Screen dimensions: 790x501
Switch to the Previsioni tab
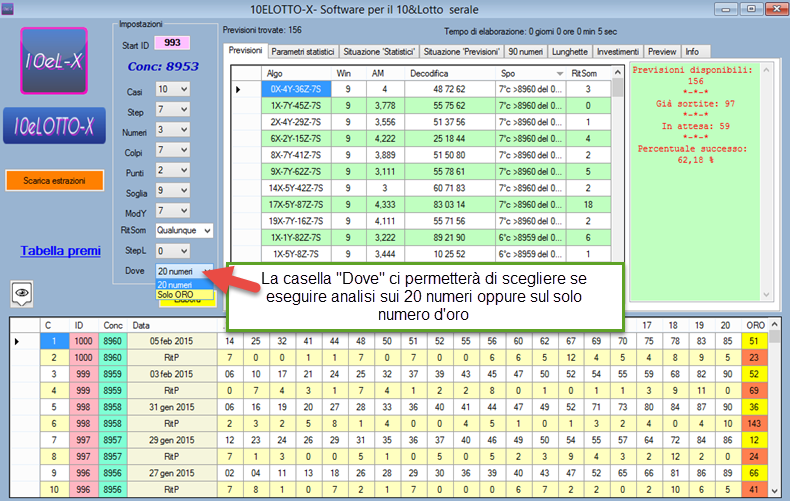point(245,51)
